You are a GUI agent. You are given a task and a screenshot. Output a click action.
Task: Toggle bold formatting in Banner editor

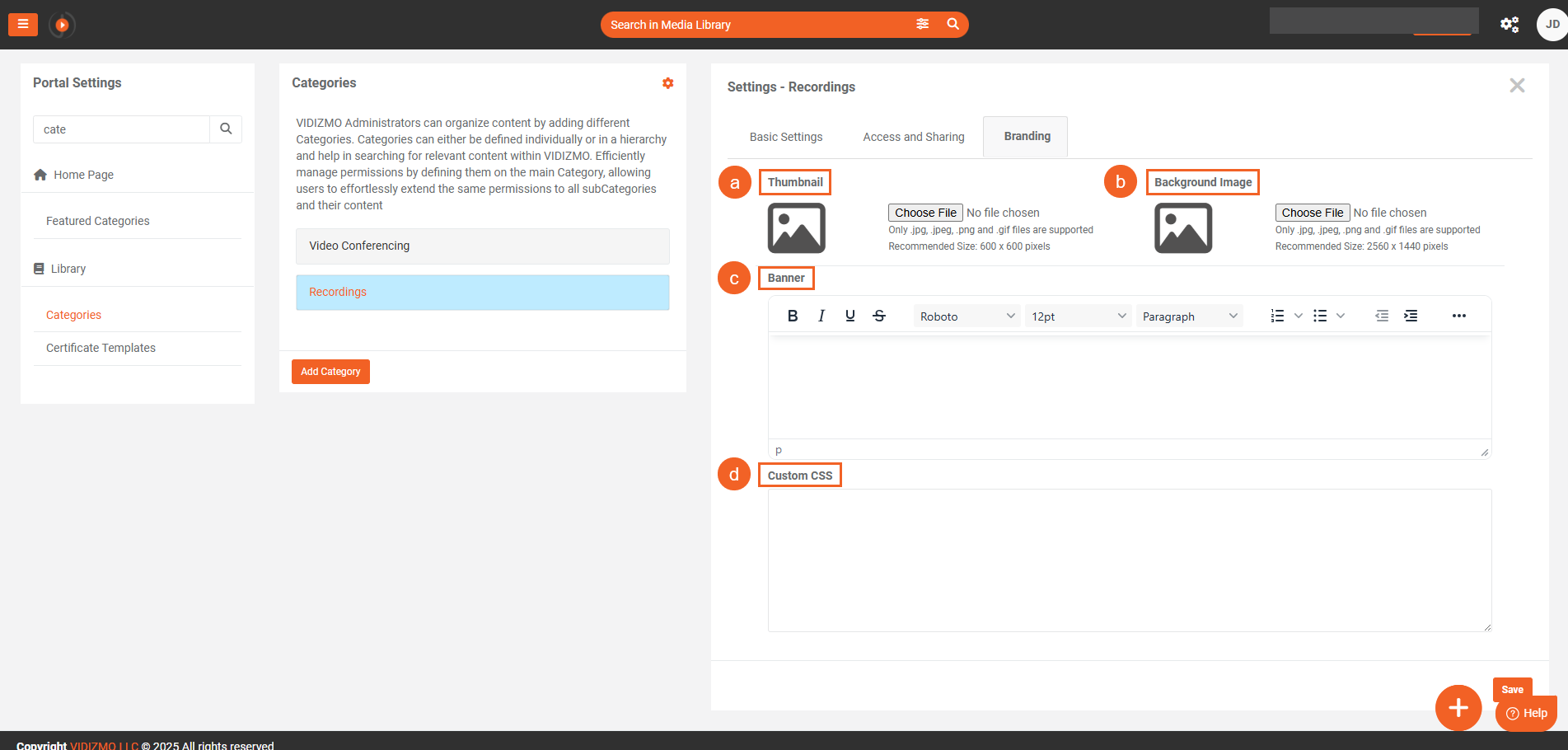click(x=792, y=316)
